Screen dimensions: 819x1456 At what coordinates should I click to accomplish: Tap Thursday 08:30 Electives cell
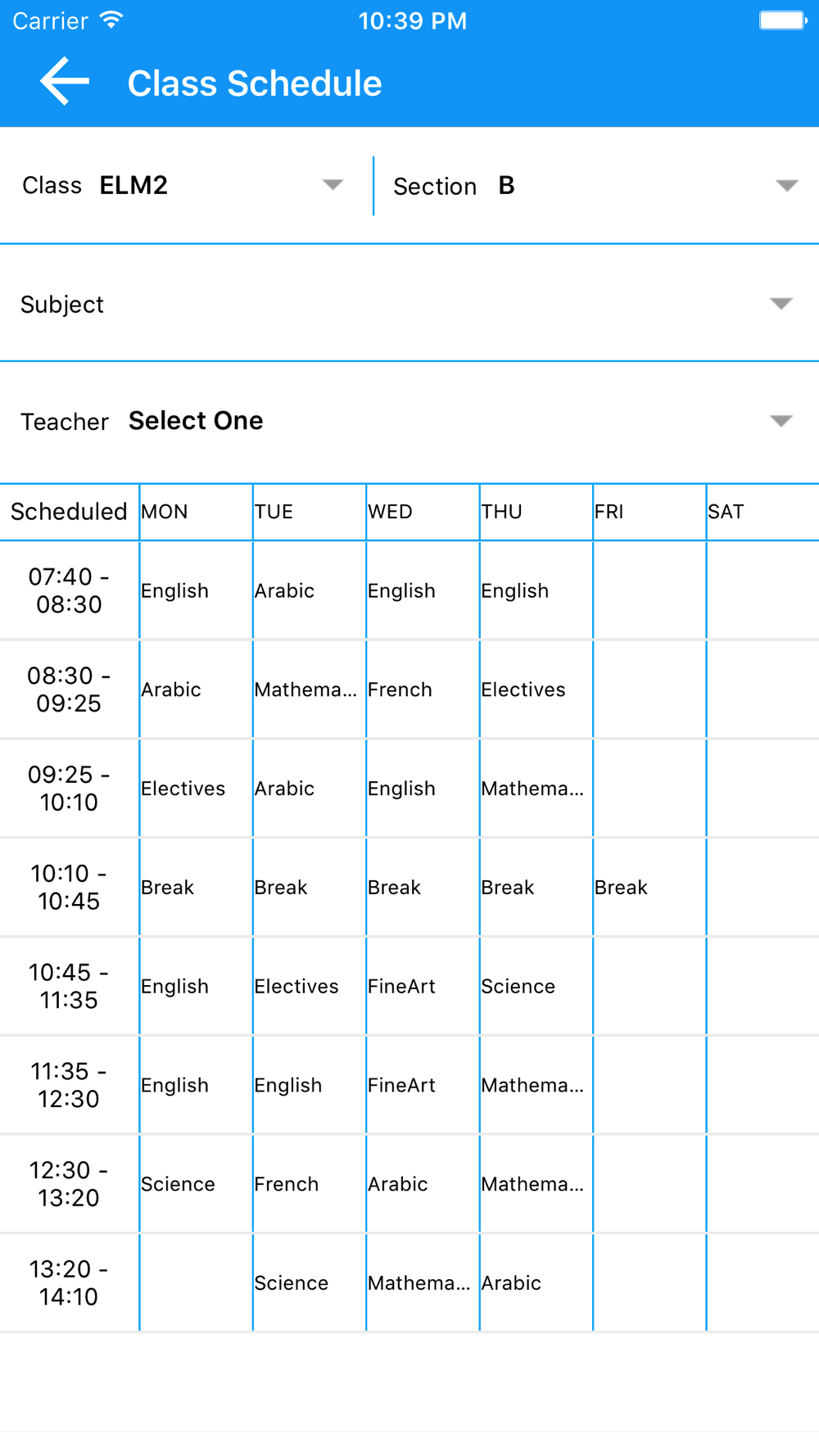click(x=536, y=690)
